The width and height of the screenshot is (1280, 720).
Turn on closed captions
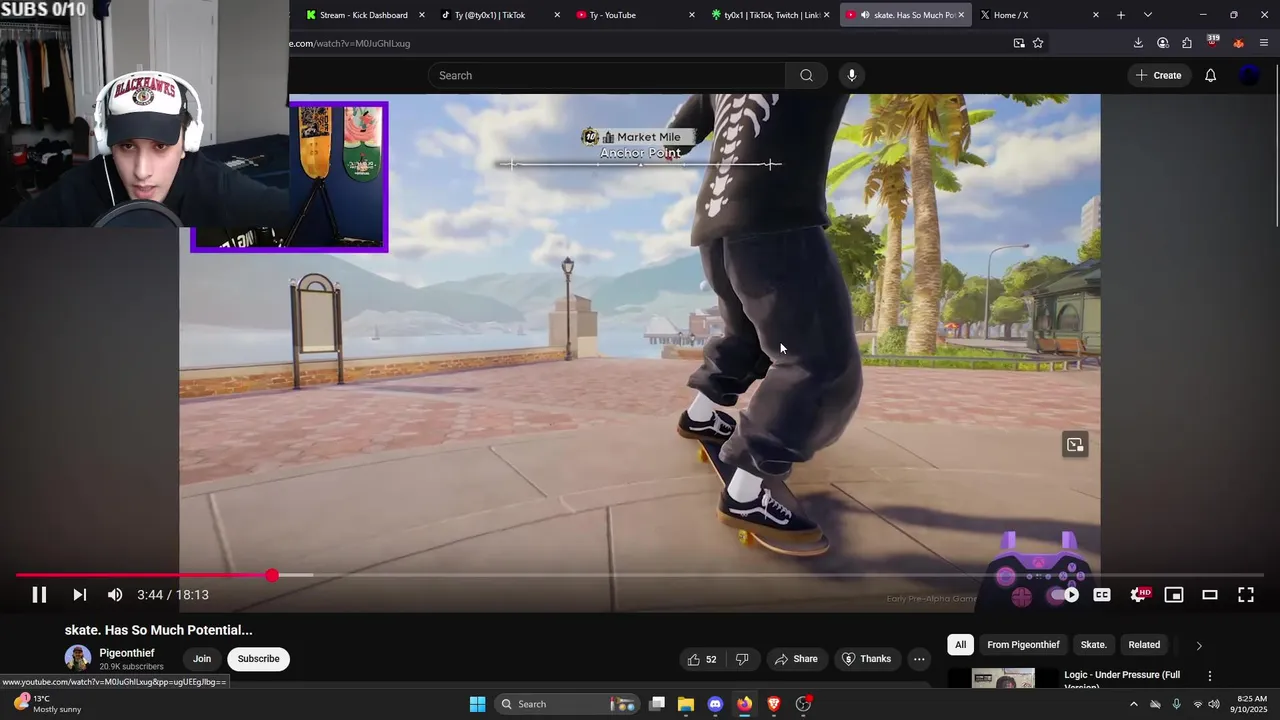tap(1102, 595)
